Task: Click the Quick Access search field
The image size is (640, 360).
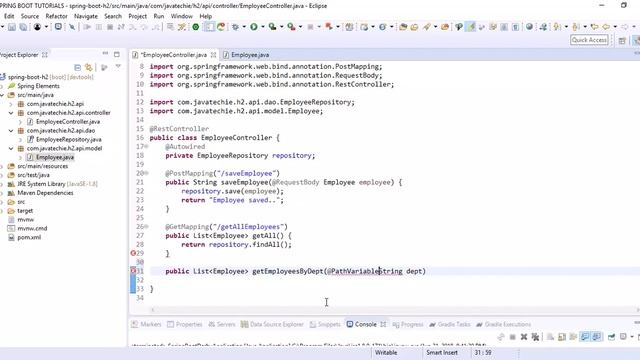Action: coord(589,40)
